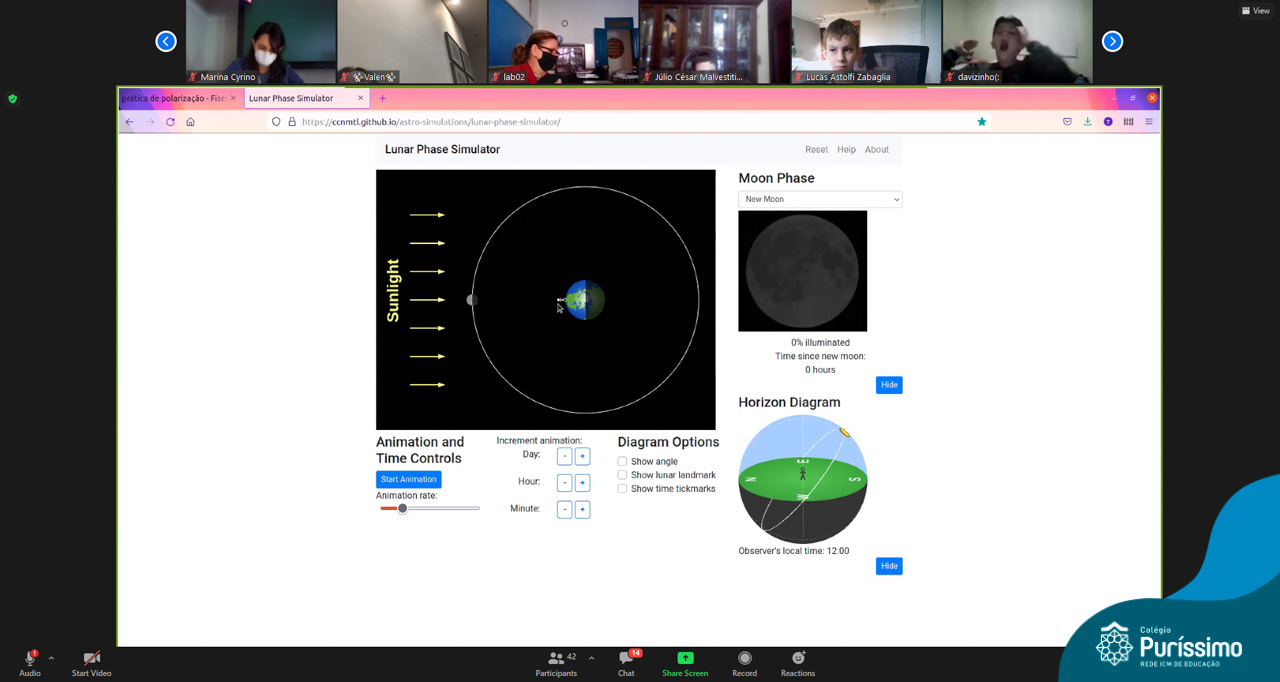Image resolution: width=1280 pixels, height=682 pixels.
Task: Enable Show time tickmarks checkbox
Action: (x=622, y=489)
